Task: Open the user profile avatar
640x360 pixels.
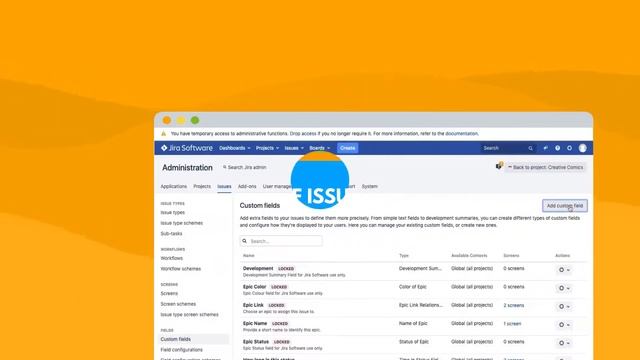Action: click(582, 148)
